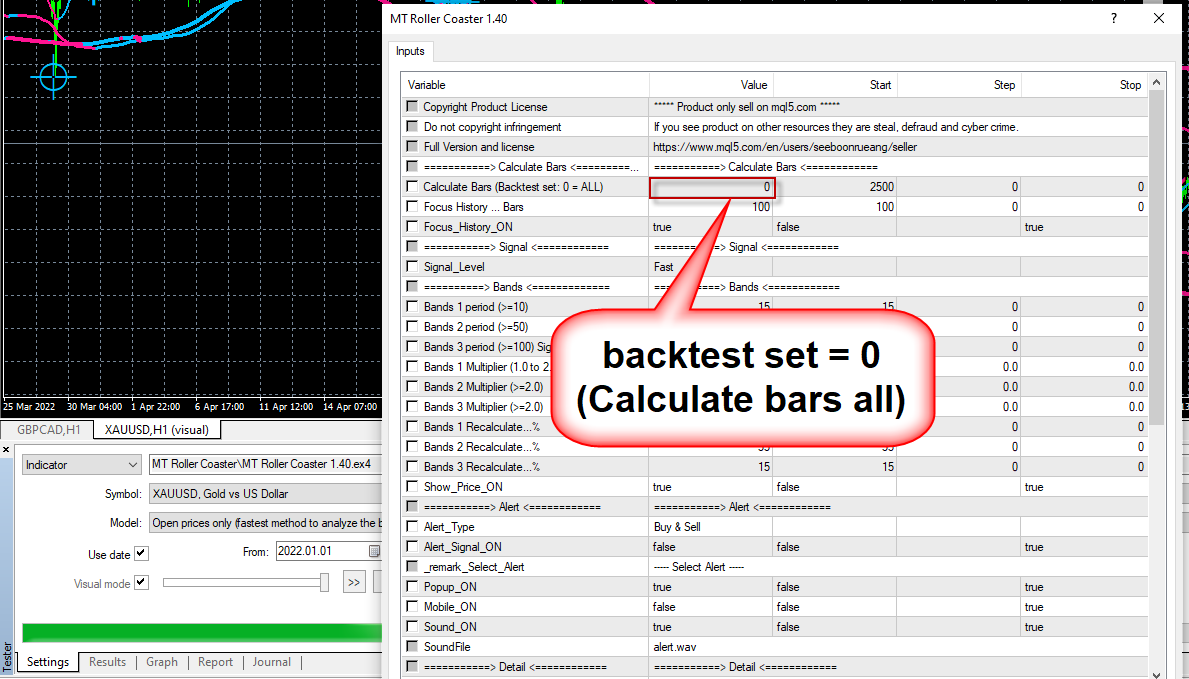Click the fast-forward >> button in tester

pos(353,583)
